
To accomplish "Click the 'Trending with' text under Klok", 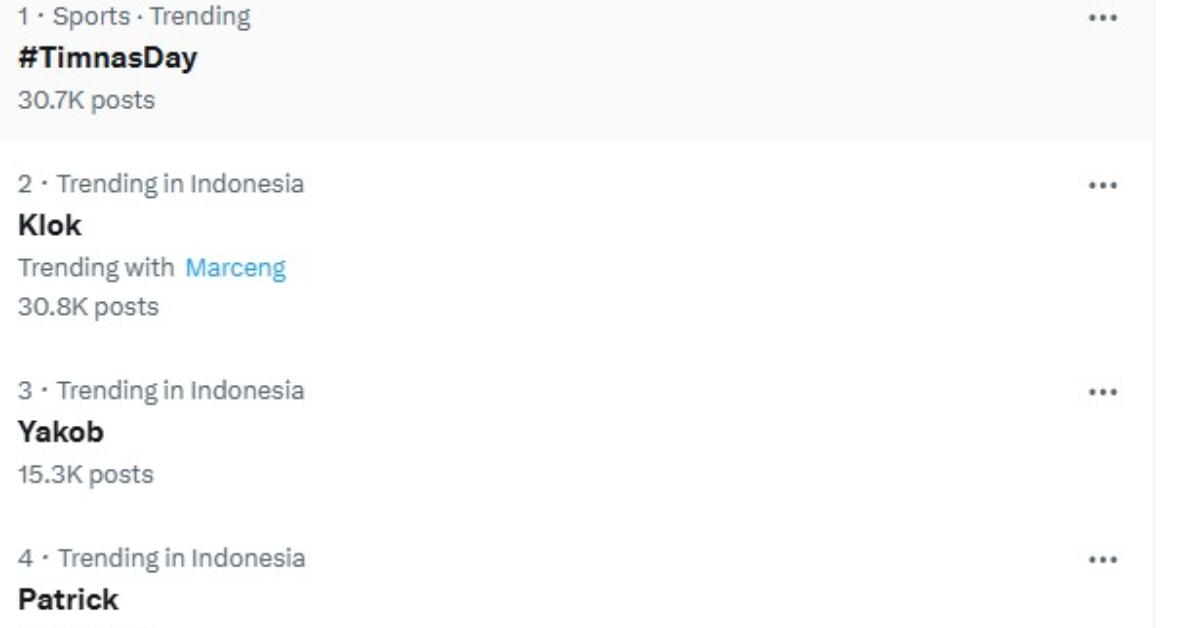I will pyautogui.click(x=96, y=268).
